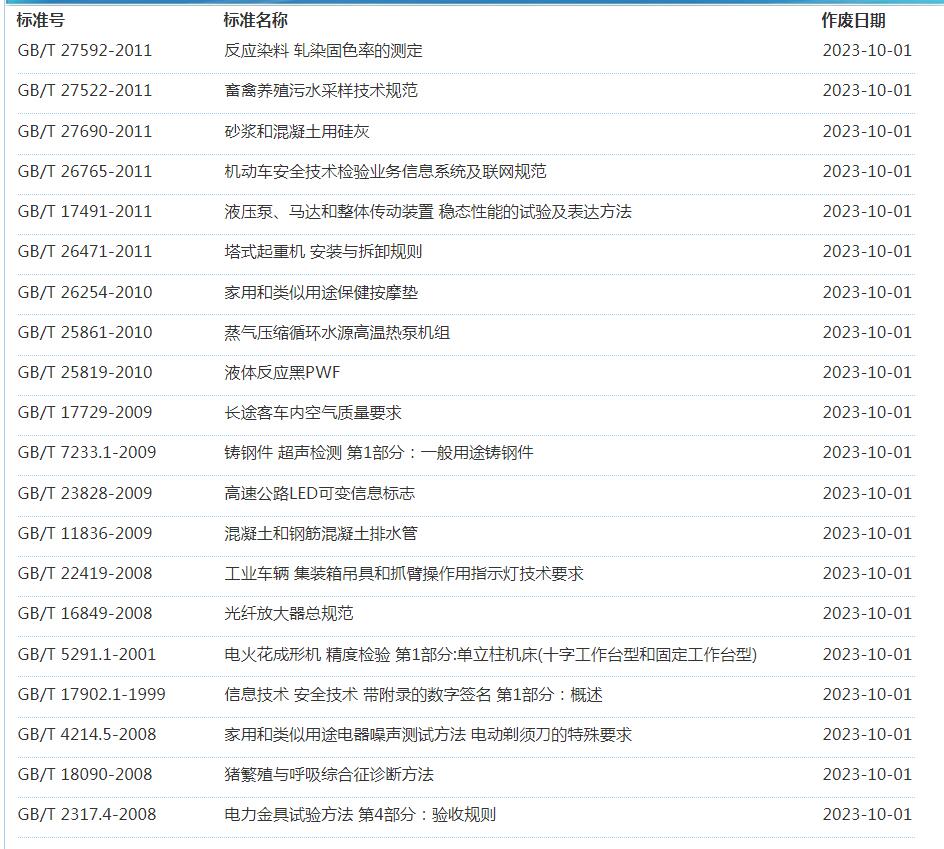
Task: Click standard number GB/T 2317.4-2008
Action: [x=87, y=814]
